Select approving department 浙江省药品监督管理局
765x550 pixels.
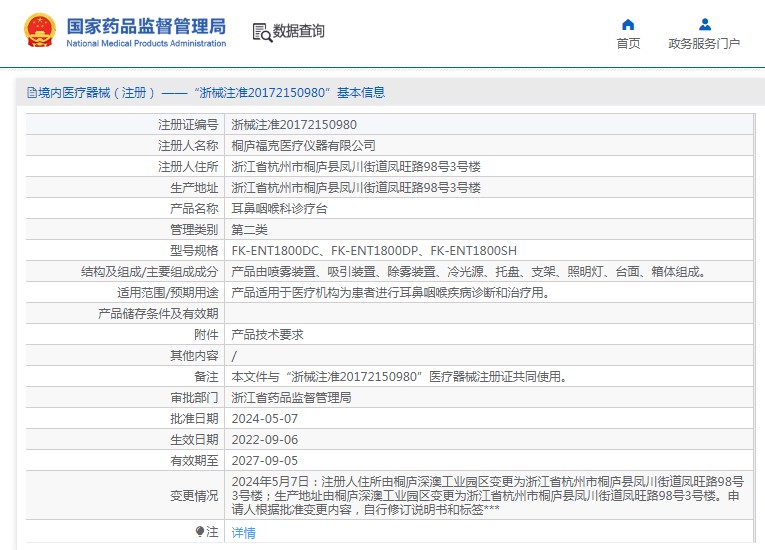291,397
